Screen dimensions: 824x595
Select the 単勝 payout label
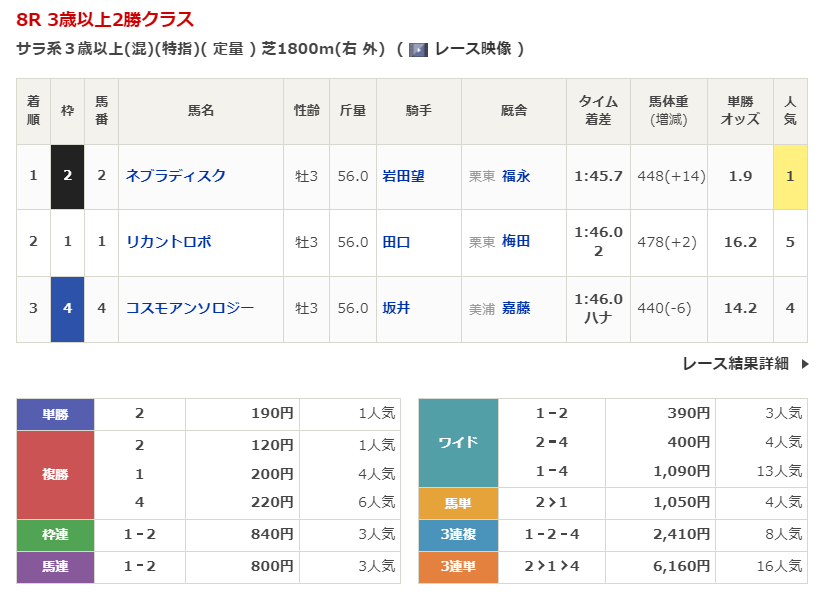[55, 414]
